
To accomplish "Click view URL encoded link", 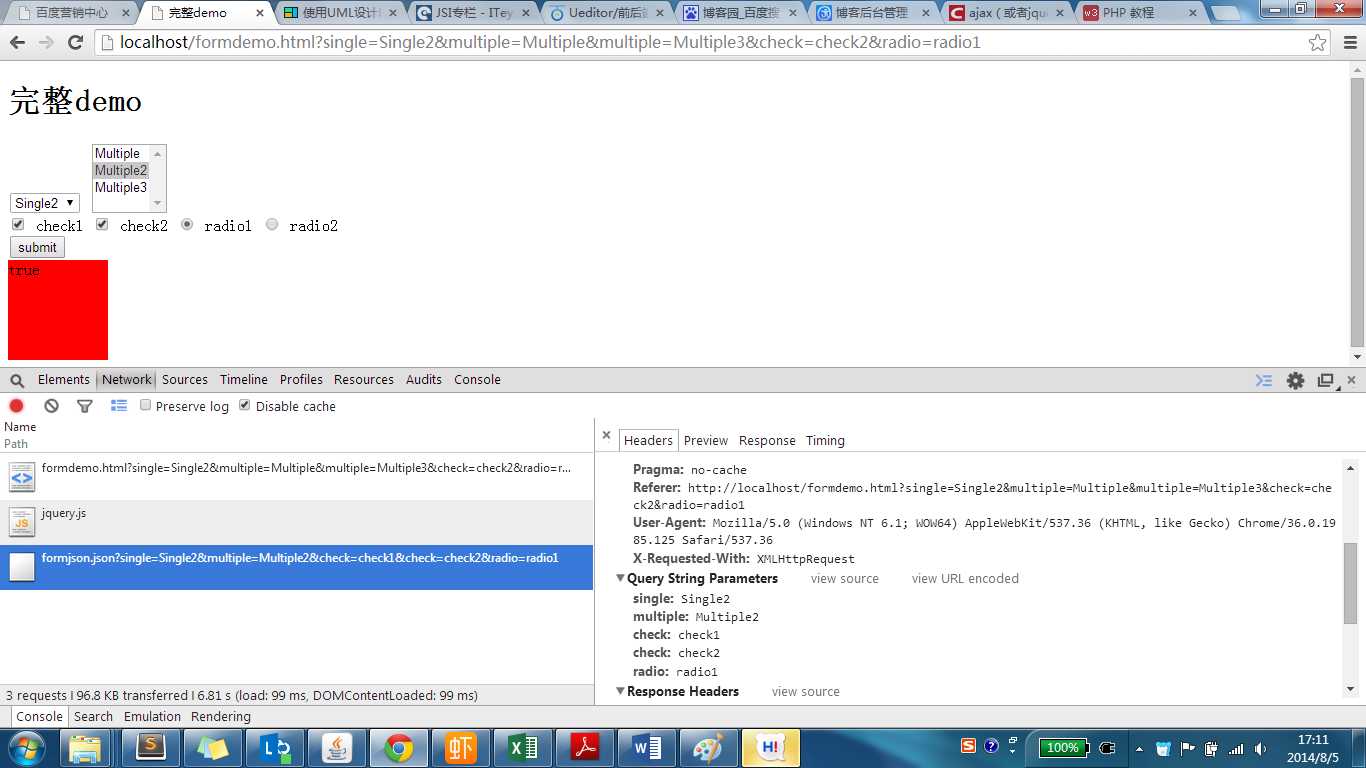I will tap(965, 579).
